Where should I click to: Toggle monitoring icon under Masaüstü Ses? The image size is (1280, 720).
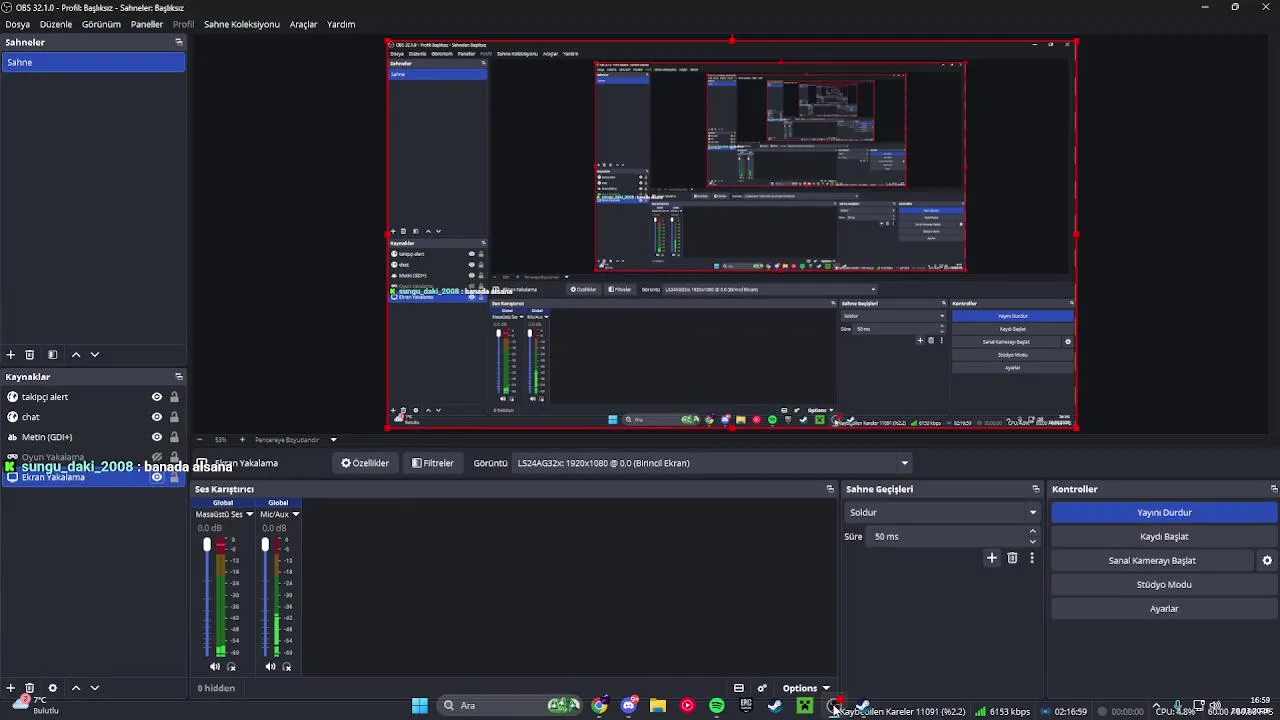[232, 667]
